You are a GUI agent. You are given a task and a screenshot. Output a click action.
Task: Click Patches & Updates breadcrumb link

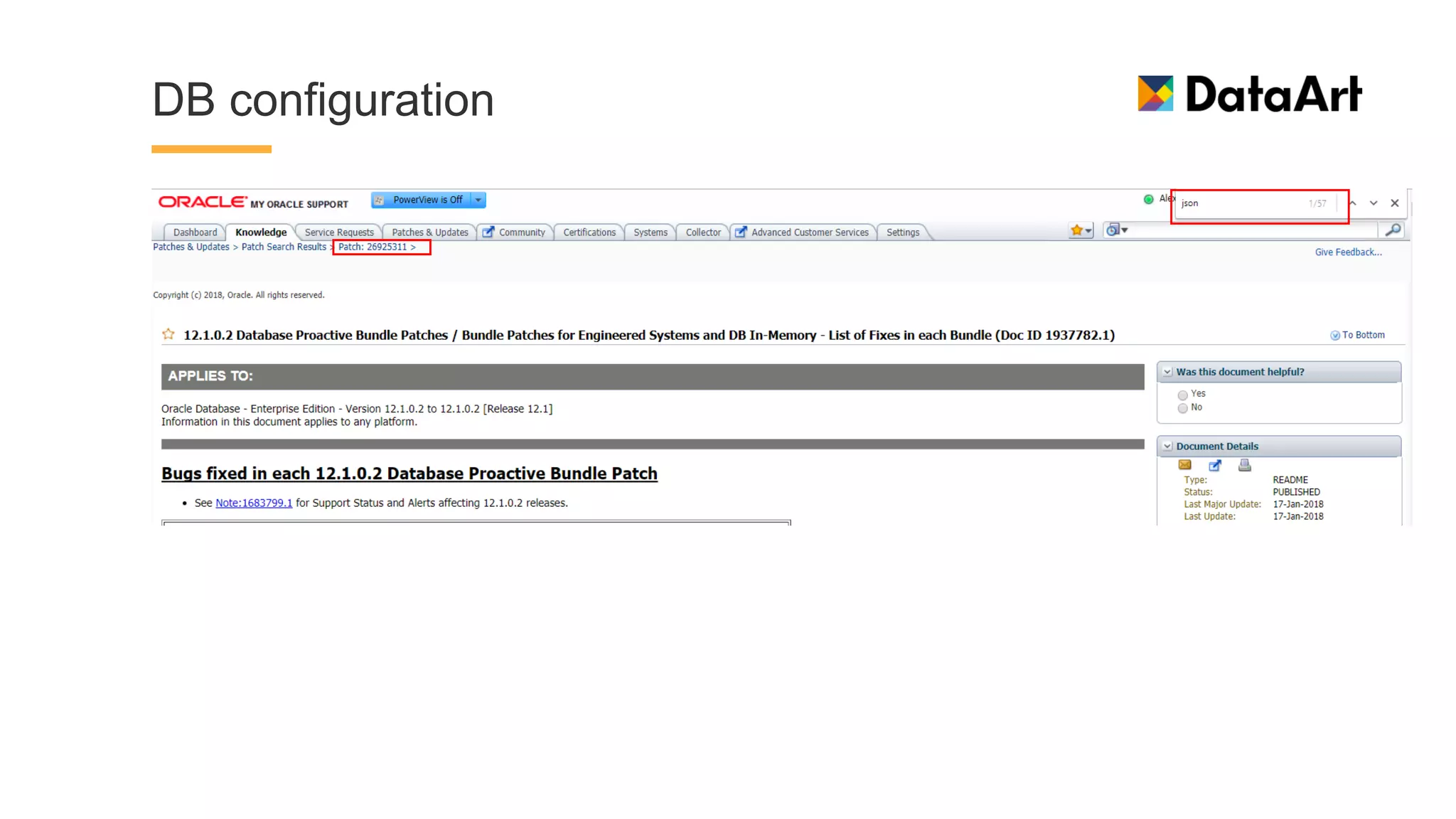click(191, 247)
